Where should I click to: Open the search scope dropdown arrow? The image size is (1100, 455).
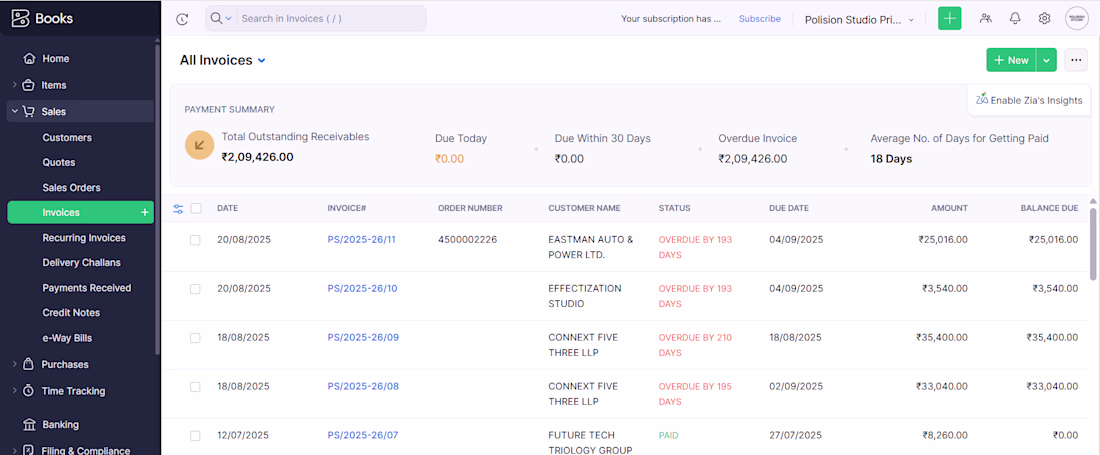point(229,19)
